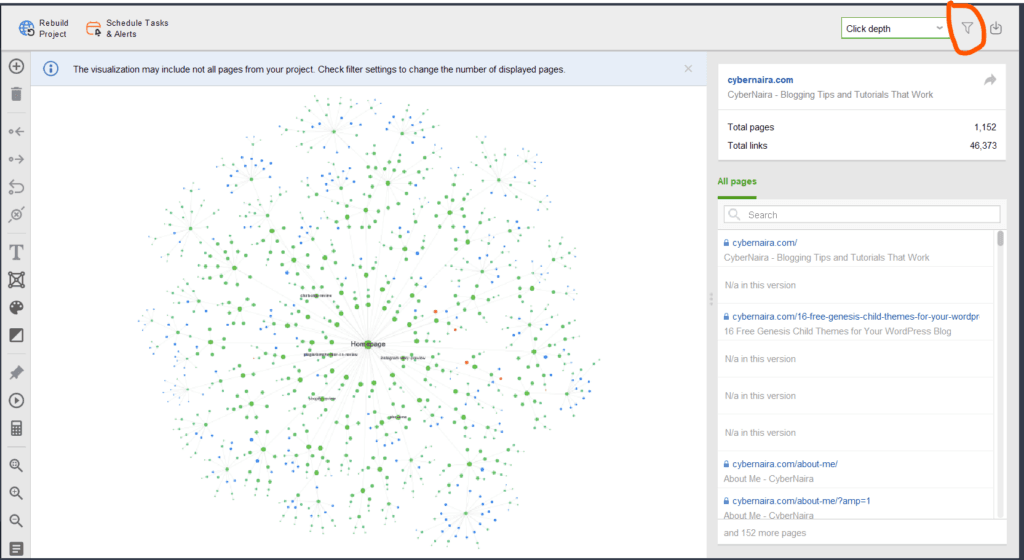The height and width of the screenshot is (560, 1024).
Task: Open the cybernaira.com/ page link
Action: (x=765, y=243)
